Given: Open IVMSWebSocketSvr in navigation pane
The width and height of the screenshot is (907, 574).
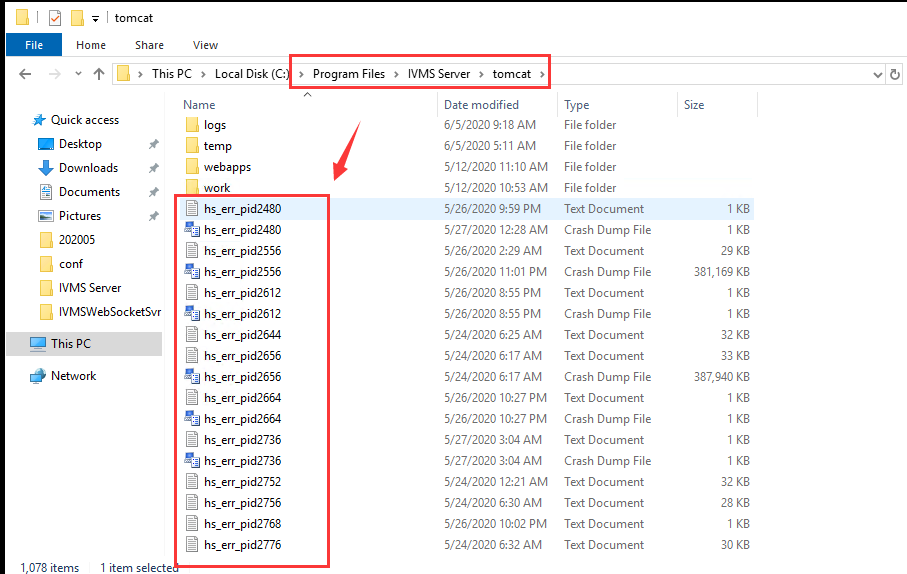Looking at the screenshot, I should tap(110, 312).
